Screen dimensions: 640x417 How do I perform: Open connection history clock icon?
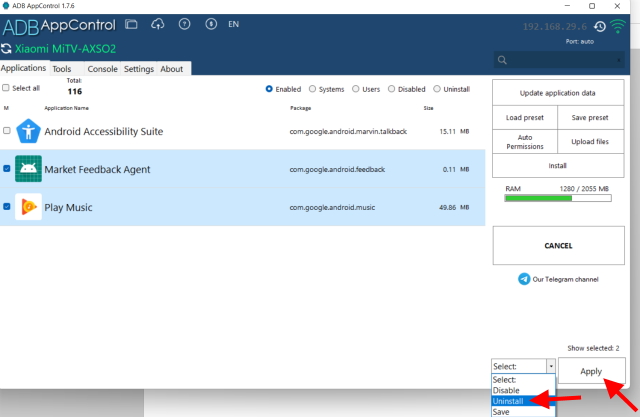[599, 27]
